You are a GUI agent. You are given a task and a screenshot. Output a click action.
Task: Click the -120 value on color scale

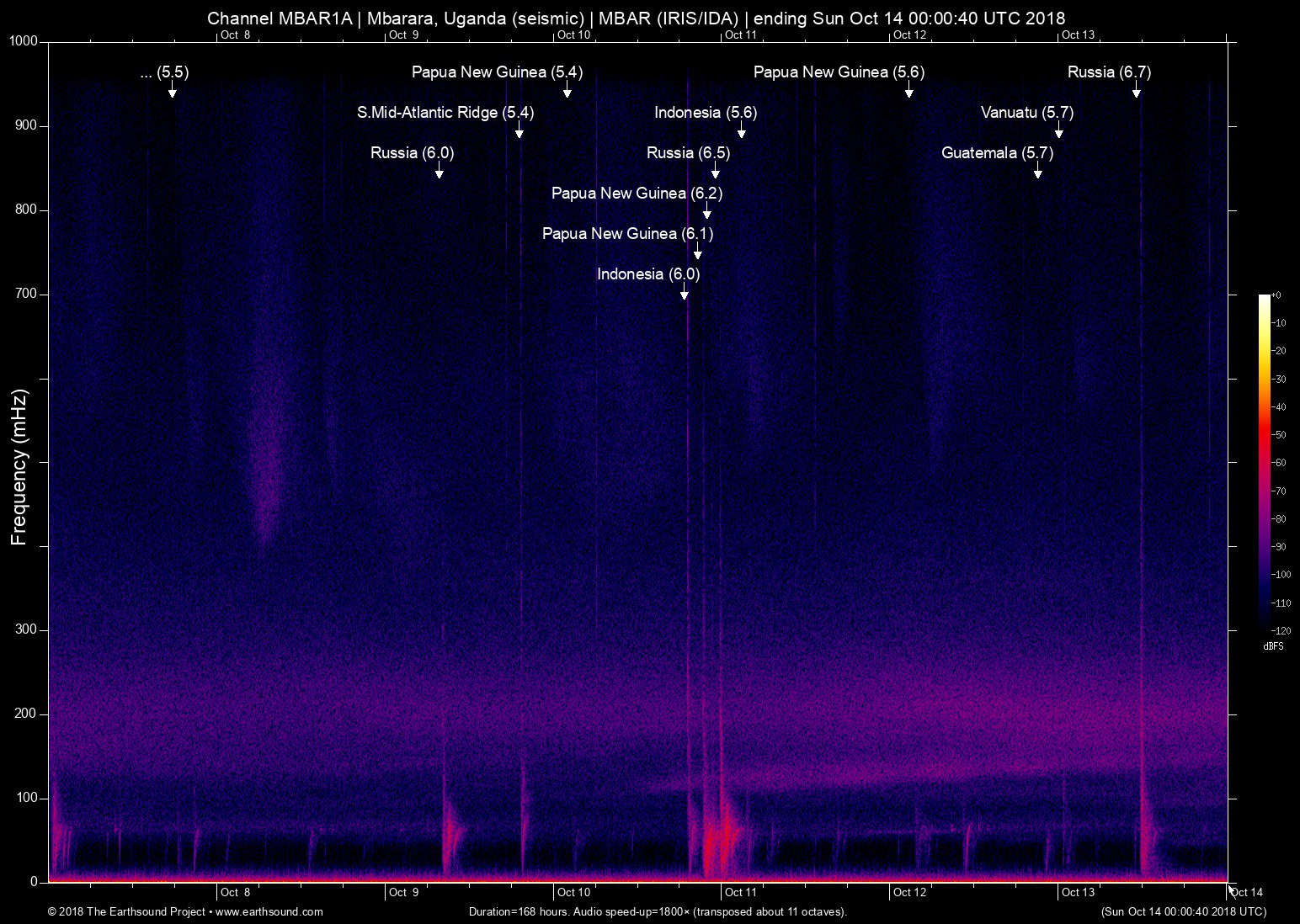[x=1280, y=630]
